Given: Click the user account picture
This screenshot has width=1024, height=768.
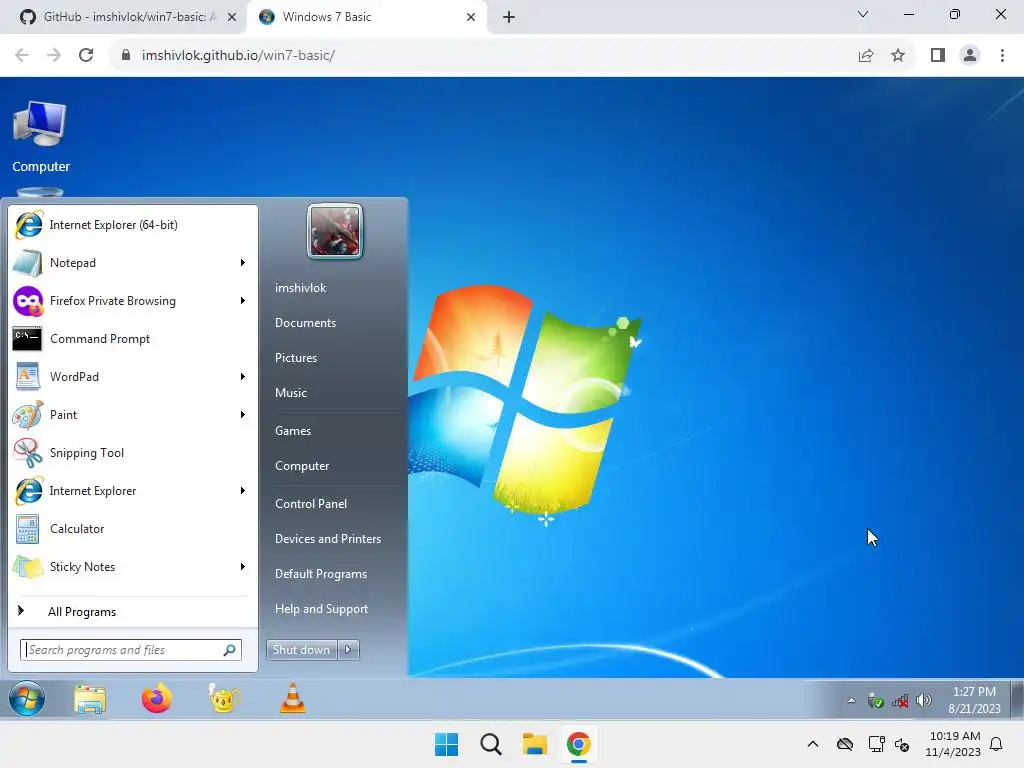Looking at the screenshot, I should point(334,231).
